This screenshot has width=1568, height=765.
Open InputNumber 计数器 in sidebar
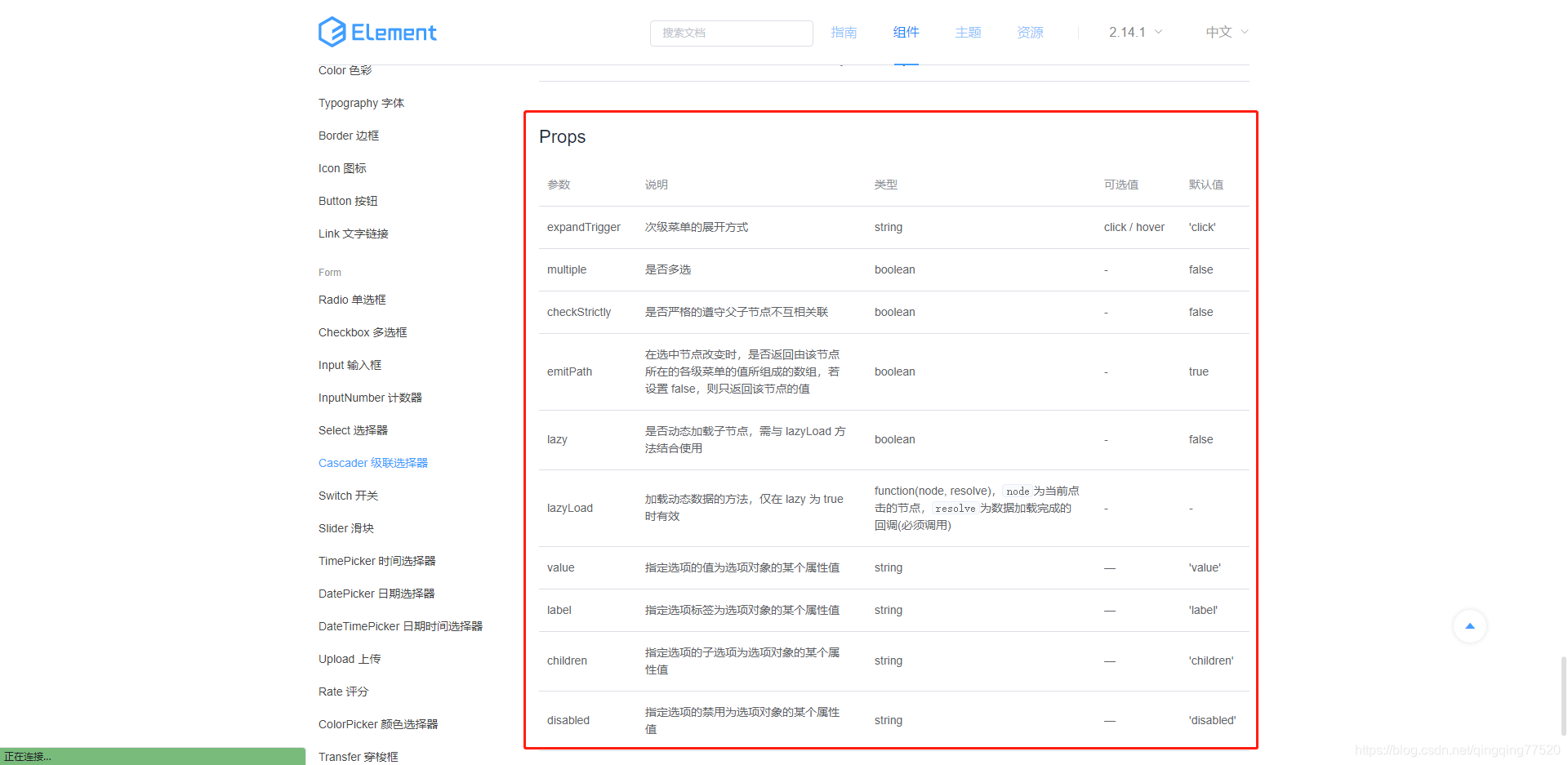(370, 398)
